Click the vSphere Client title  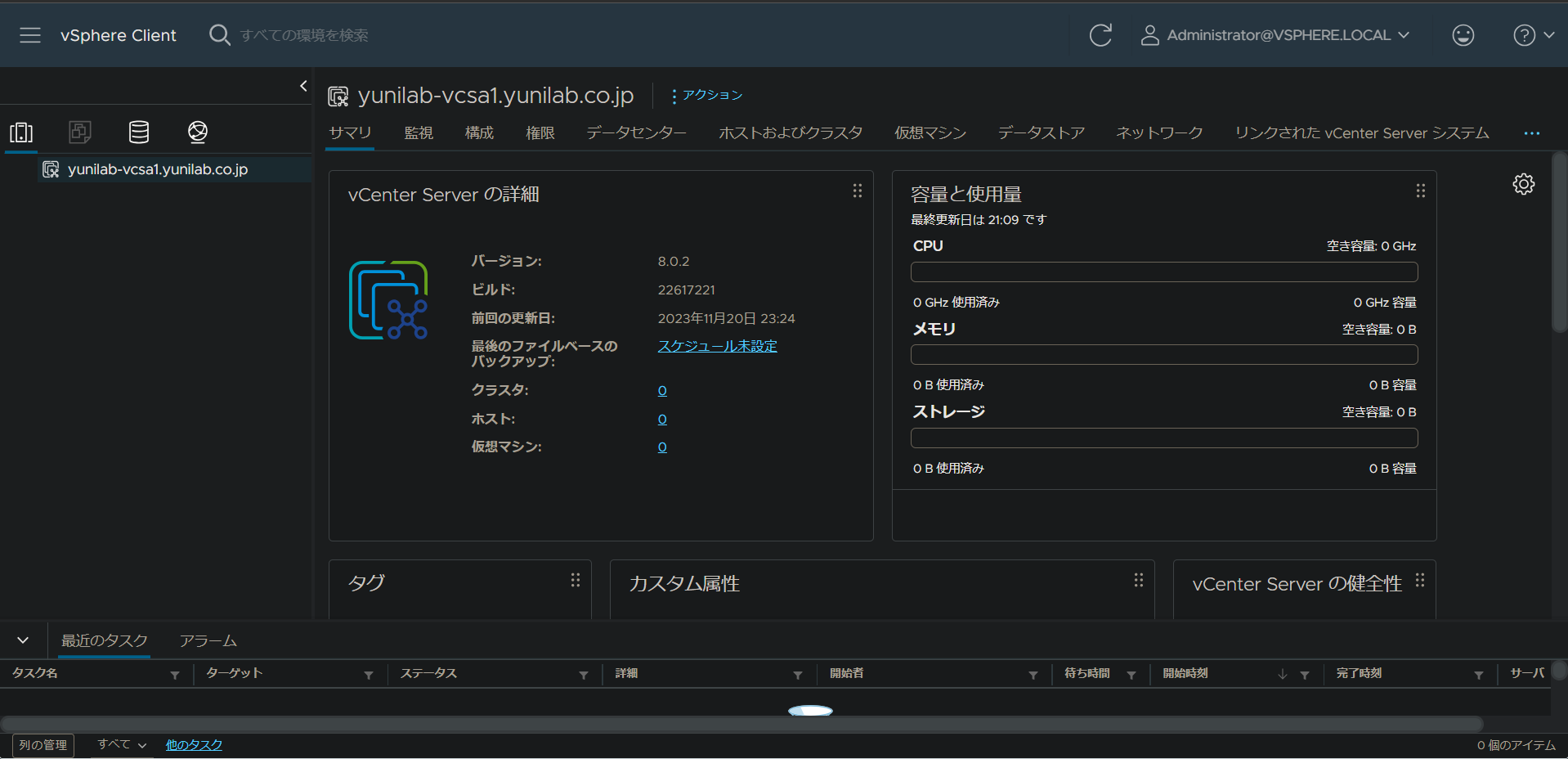point(119,35)
